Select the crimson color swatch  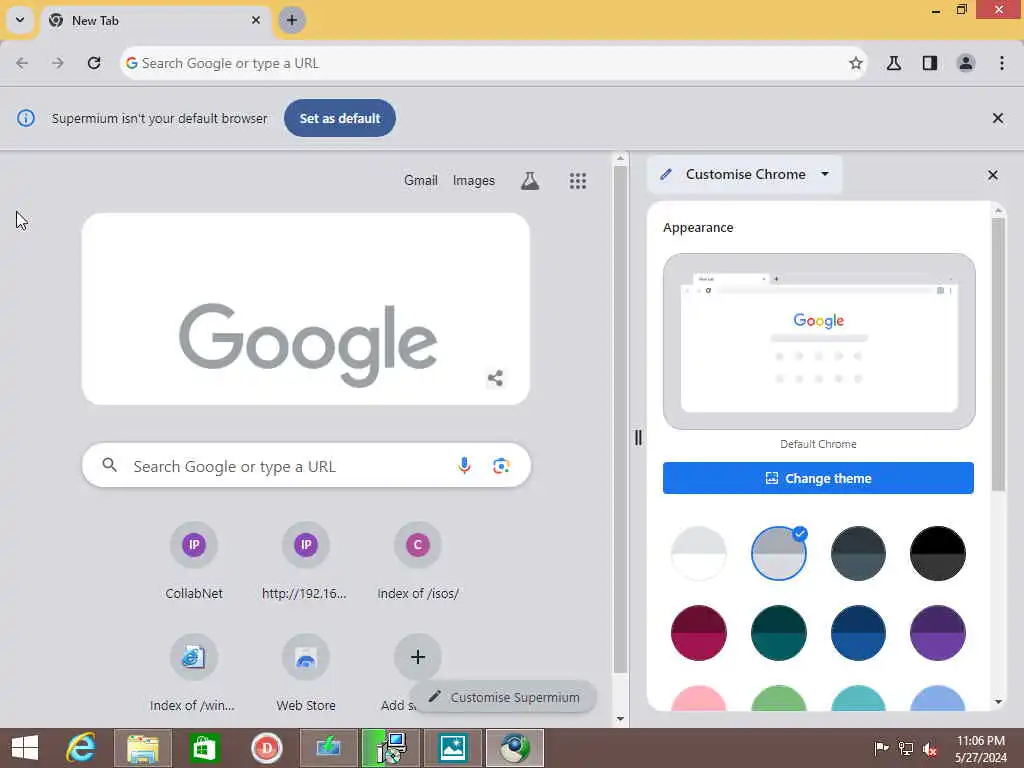point(699,633)
